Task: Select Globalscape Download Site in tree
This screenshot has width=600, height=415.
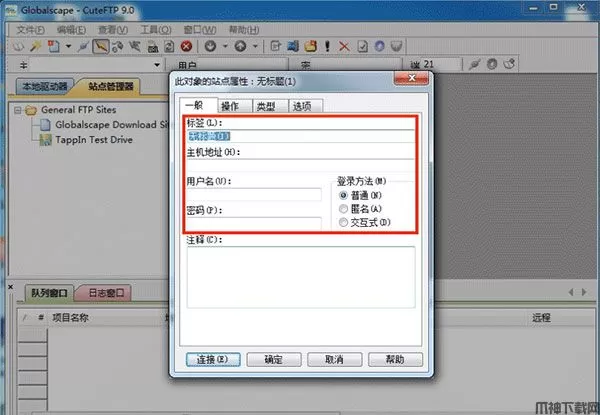Action: [x=111, y=125]
